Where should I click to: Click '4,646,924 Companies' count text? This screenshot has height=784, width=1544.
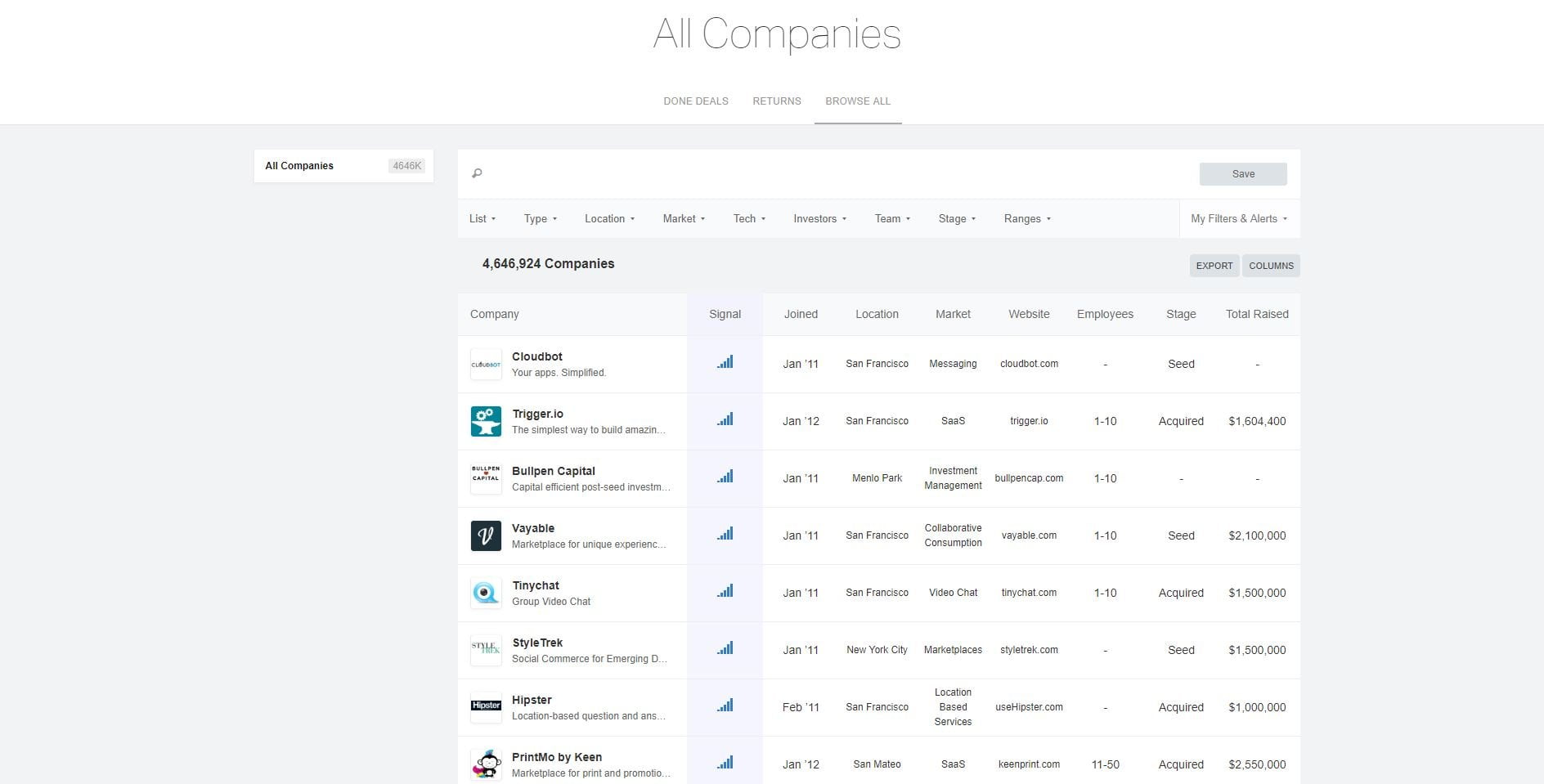tap(548, 264)
